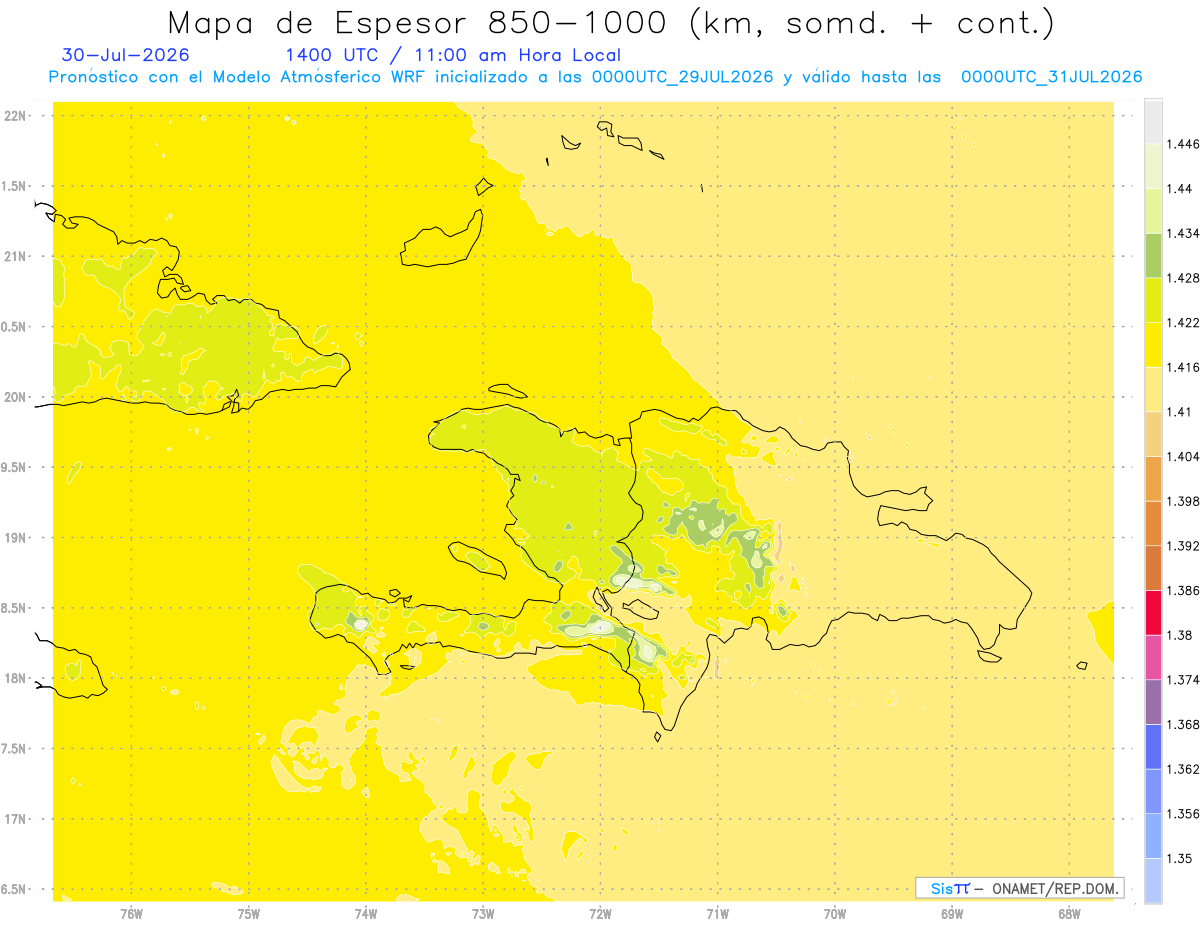This screenshot has width=1200, height=927.
Task: Select the red legend swatch between 1.38 and 1.386
Action: click(x=1153, y=612)
